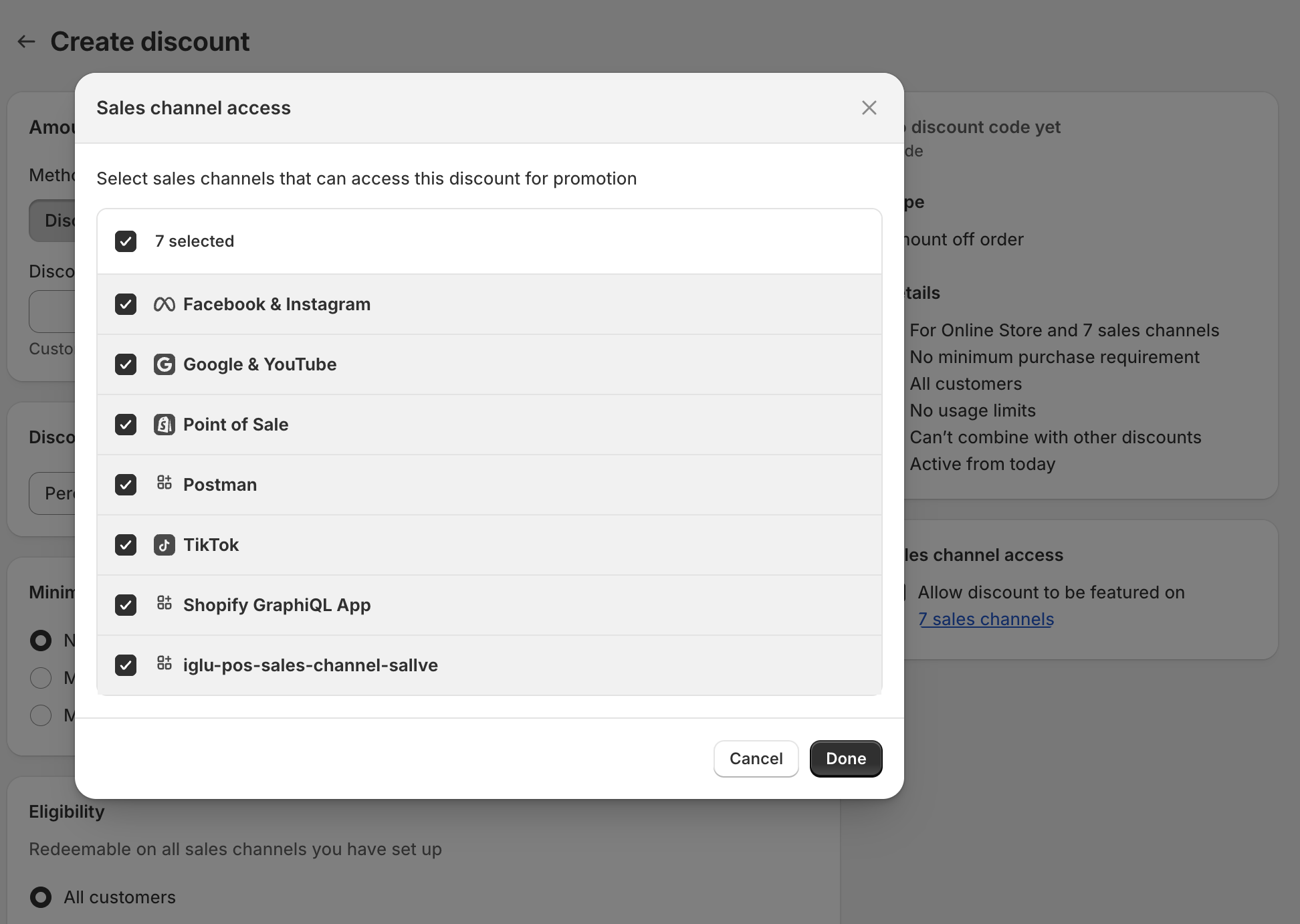The height and width of the screenshot is (924, 1300).
Task: Toggle the '7 selected' select-all checkbox
Action: click(126, 241)
